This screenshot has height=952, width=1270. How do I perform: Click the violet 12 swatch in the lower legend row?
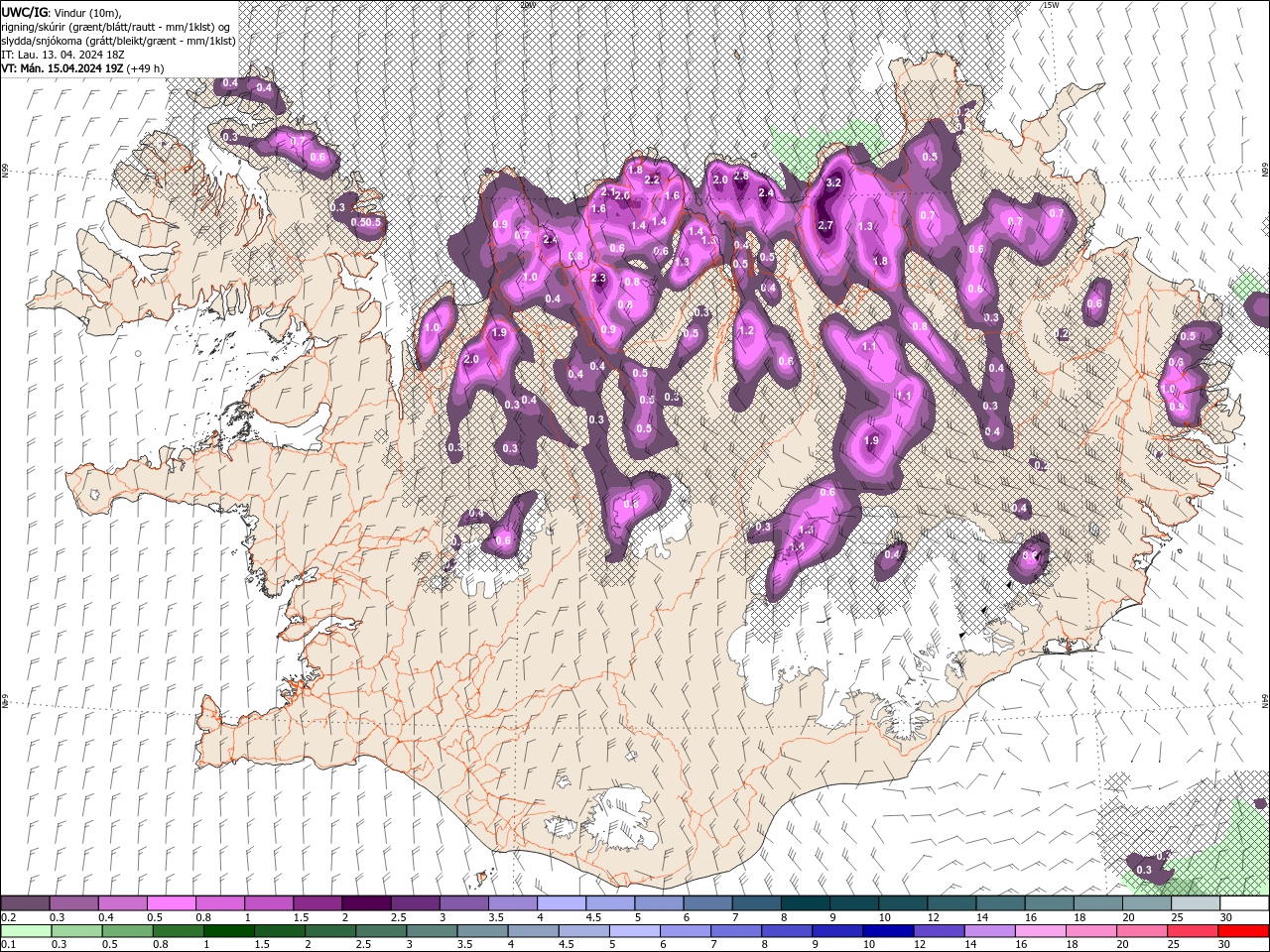(x=939, y=931)
